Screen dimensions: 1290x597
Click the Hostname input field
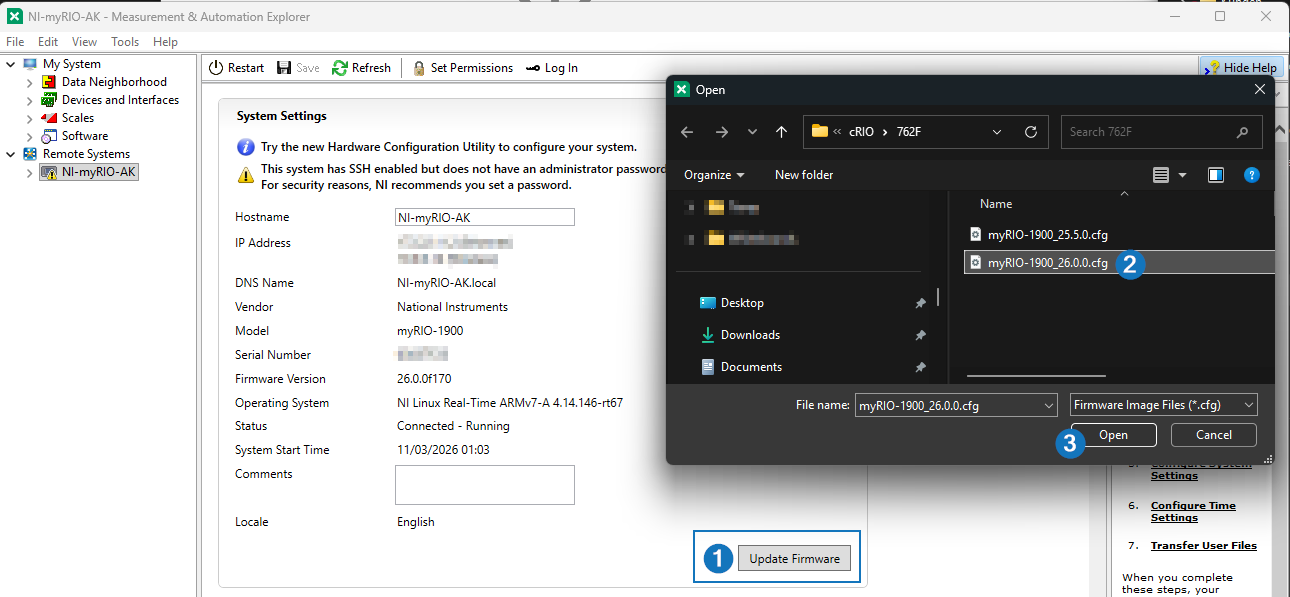pos(485,217)
